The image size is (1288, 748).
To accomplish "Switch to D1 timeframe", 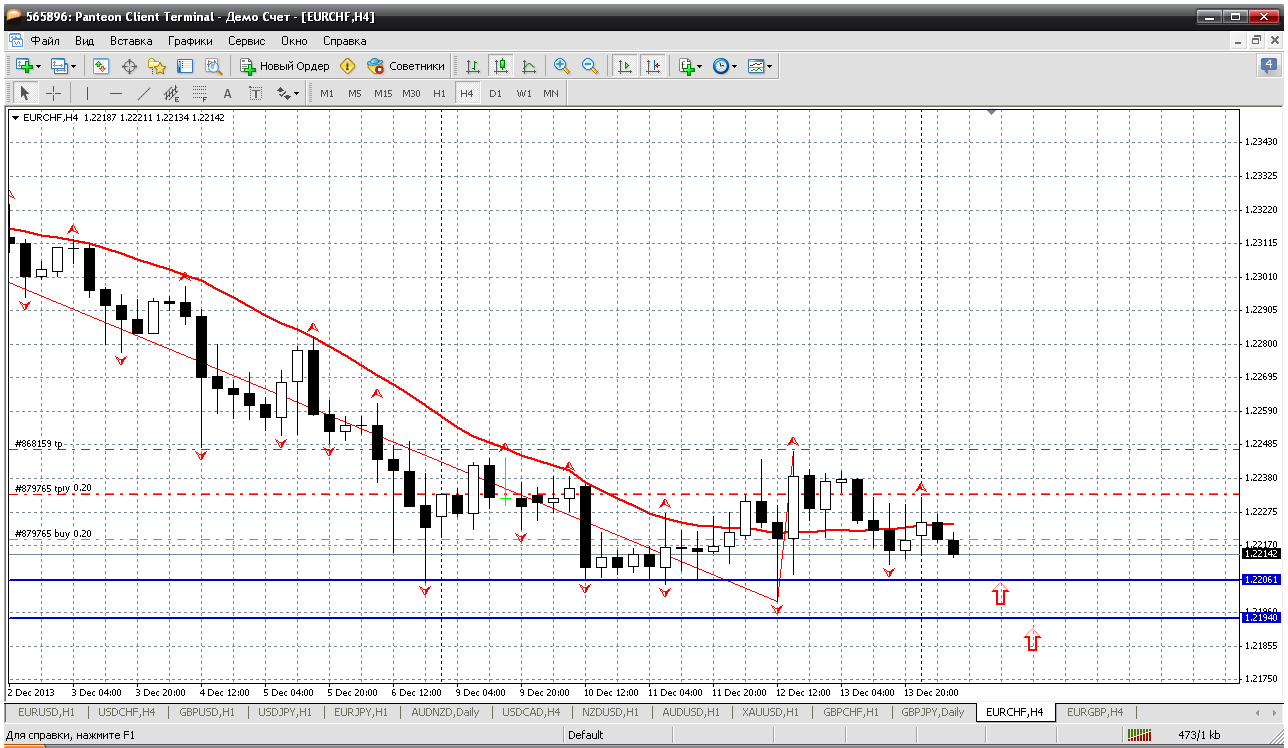I will pyautogui.click(x=495, y=93).
